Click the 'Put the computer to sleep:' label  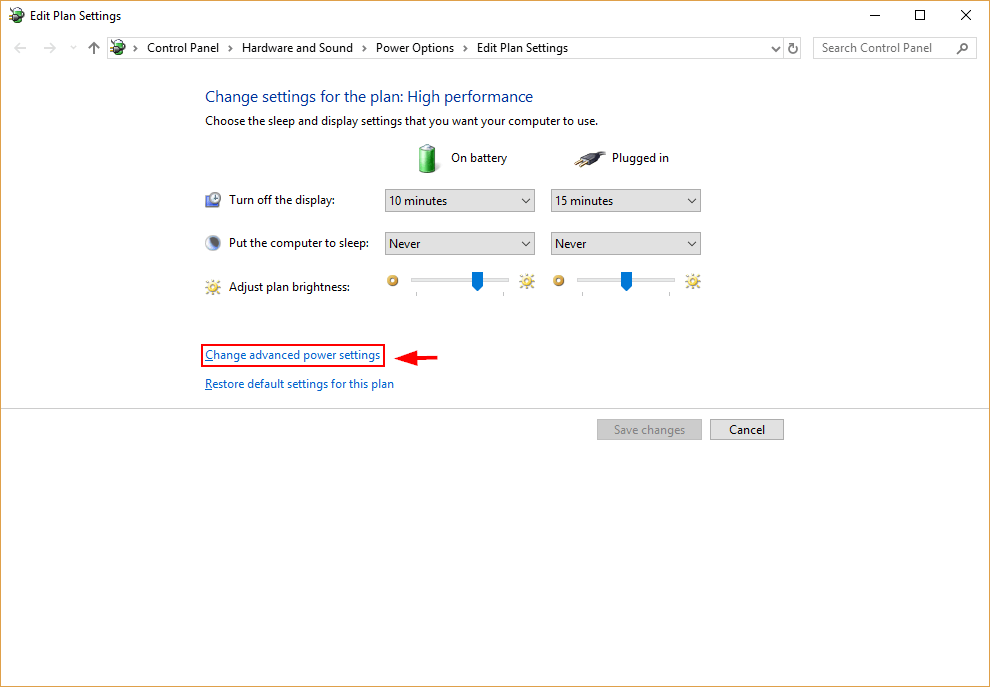tap(299, 243)
